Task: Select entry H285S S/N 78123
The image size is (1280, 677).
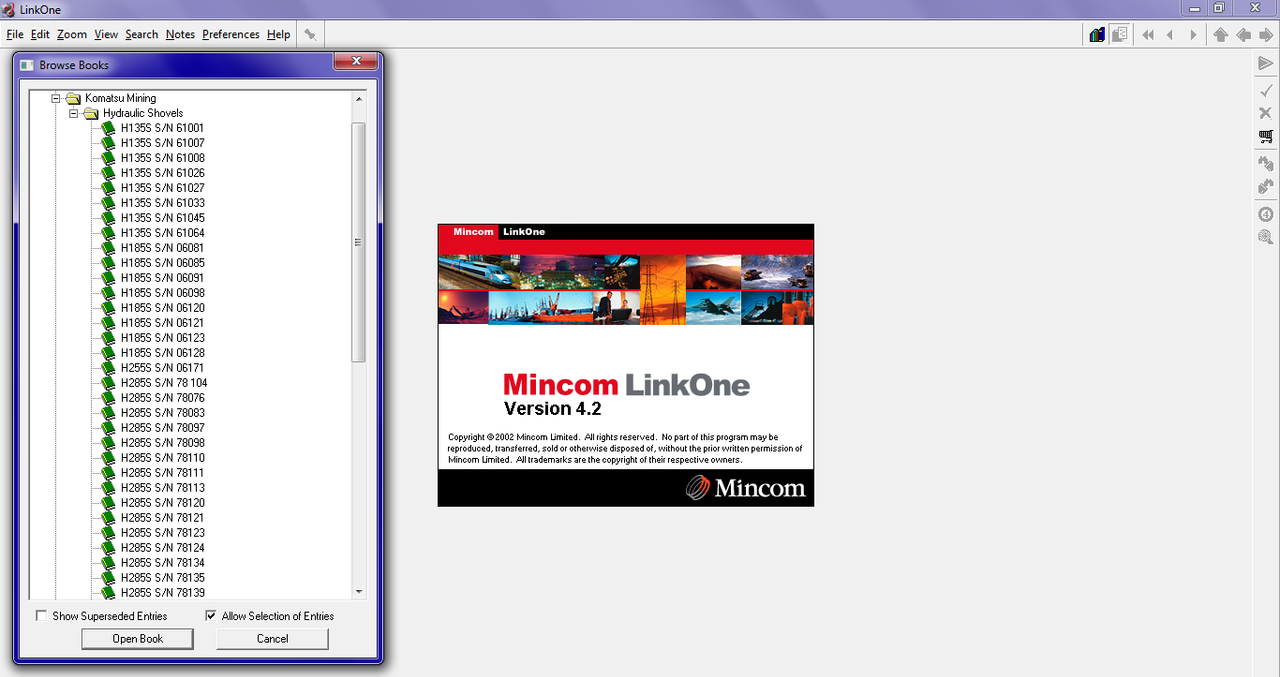Action: click(x=162, y=533)
